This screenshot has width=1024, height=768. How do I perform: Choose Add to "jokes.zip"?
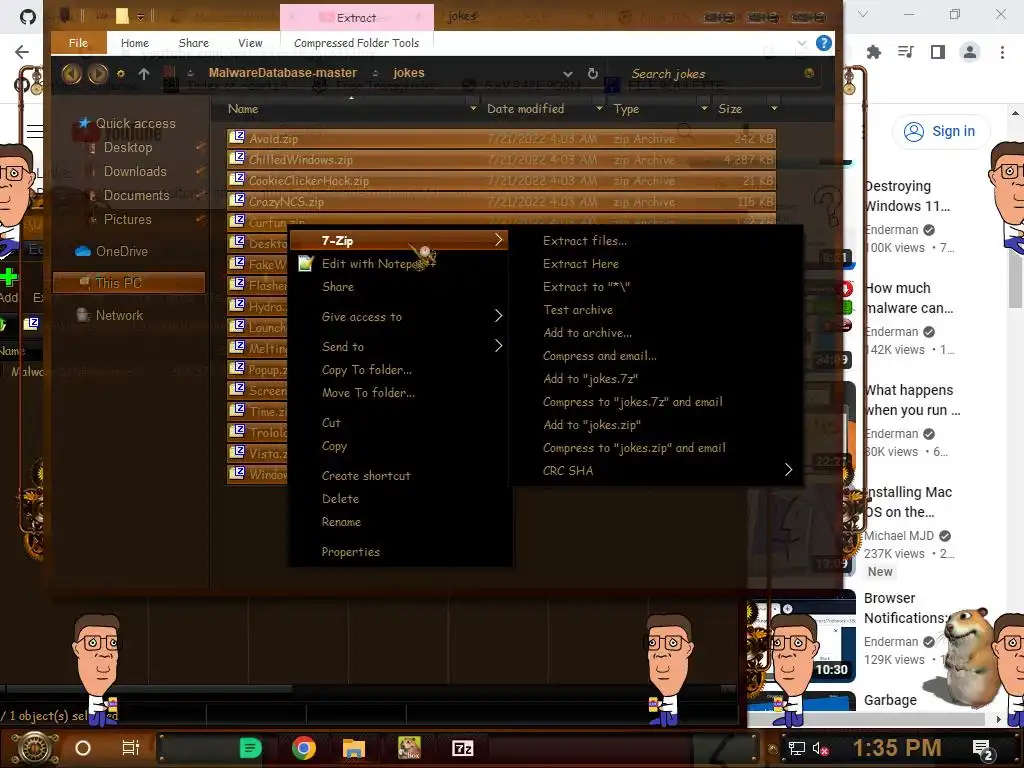[592, 425]
